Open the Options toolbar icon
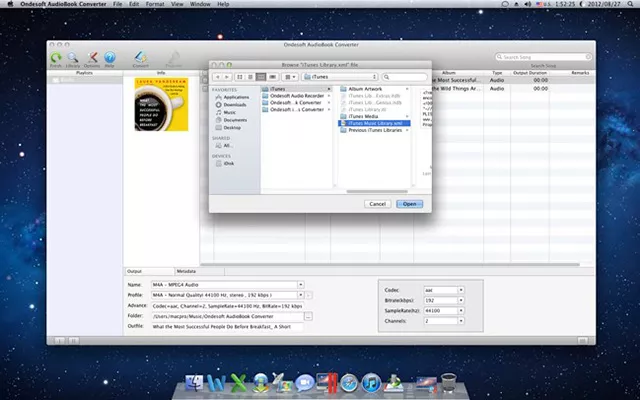This screenshot has width=640, height=400. (92, 59)
